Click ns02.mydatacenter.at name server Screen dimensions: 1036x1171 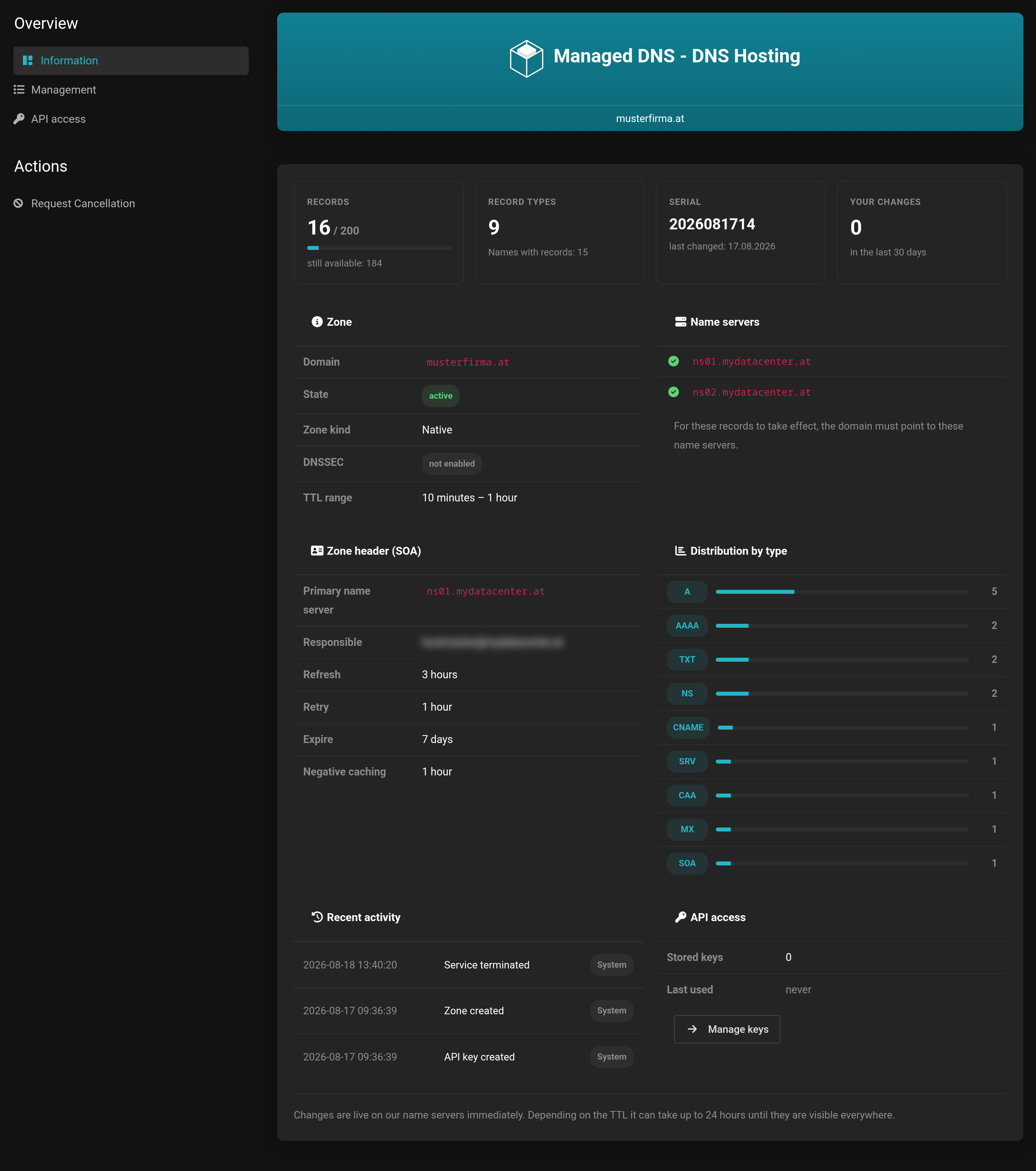pos(752,392)
